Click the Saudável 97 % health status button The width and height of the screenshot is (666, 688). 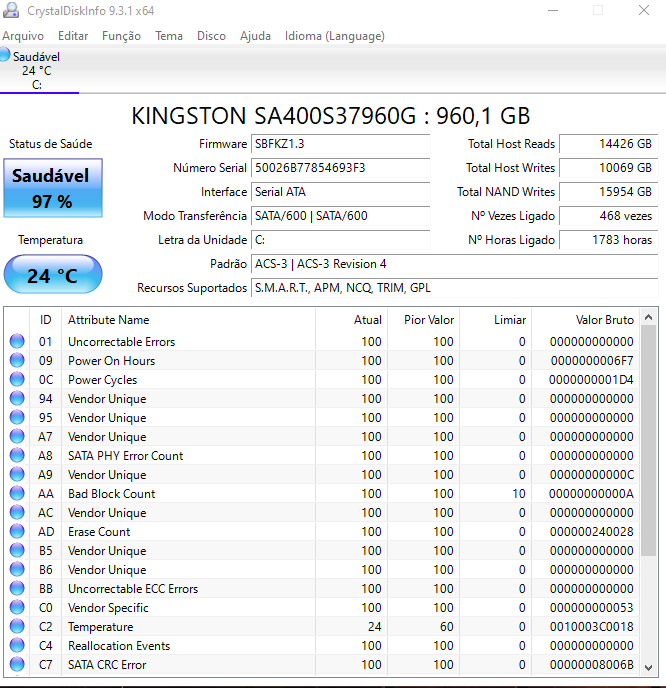tap(53, 188)
